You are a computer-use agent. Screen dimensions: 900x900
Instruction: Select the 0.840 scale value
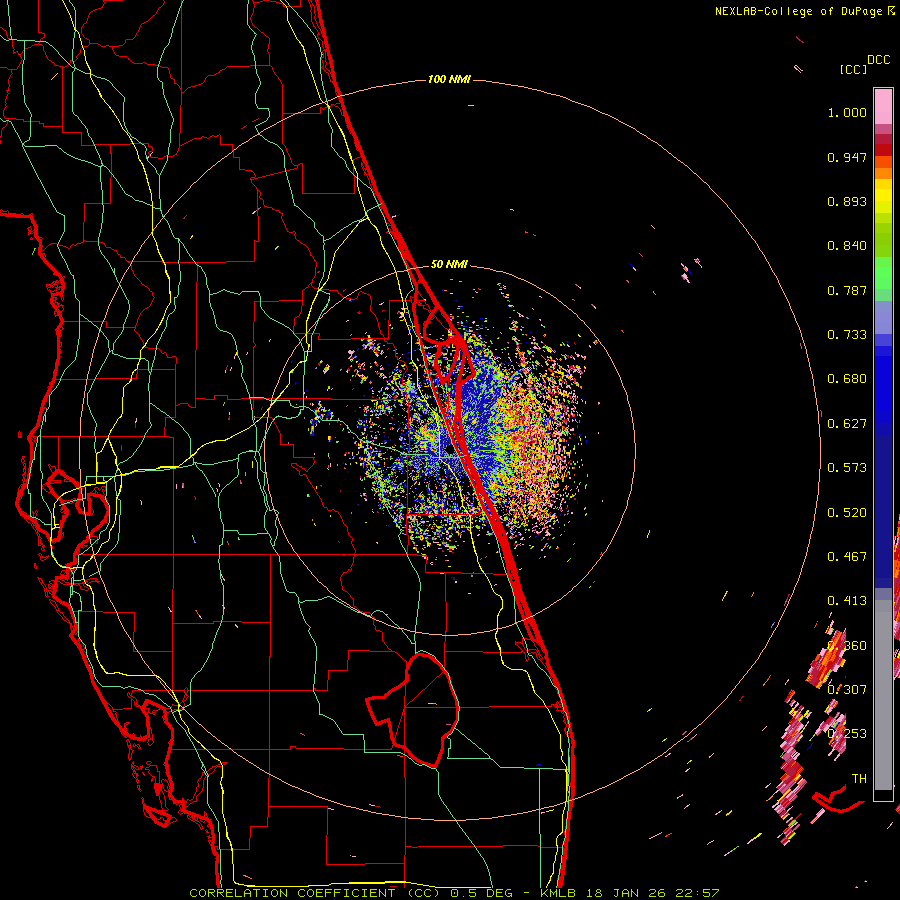tap(847, 246)
